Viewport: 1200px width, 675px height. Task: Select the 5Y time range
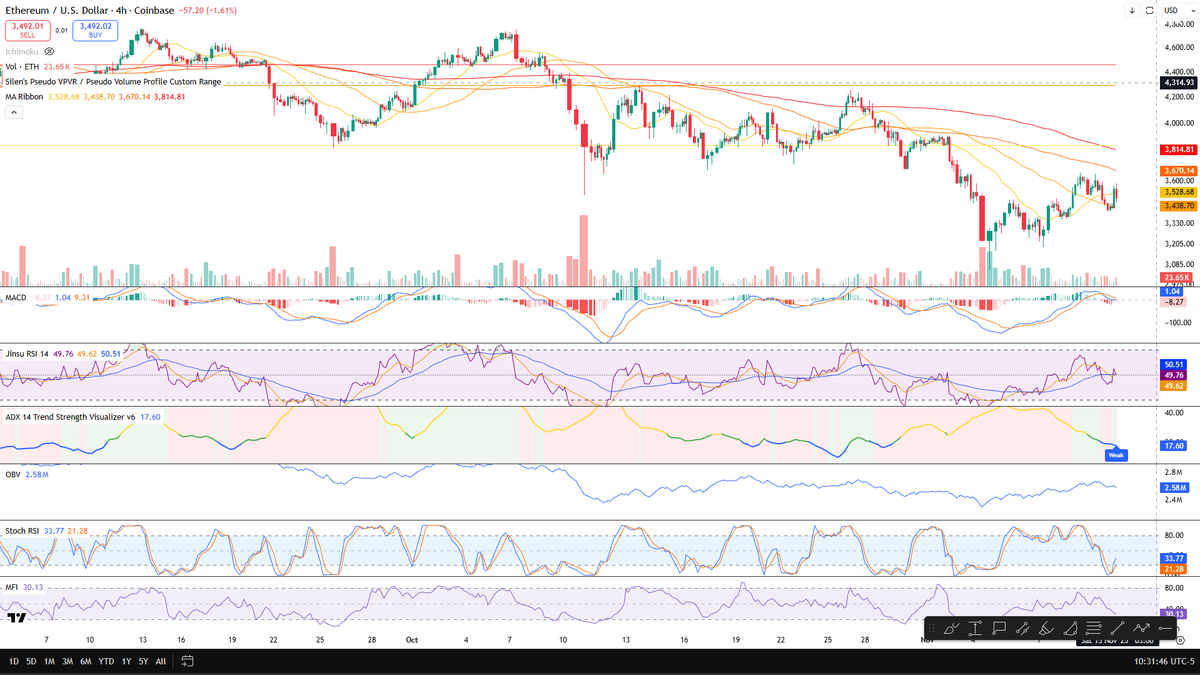click(x=145, y=661)
